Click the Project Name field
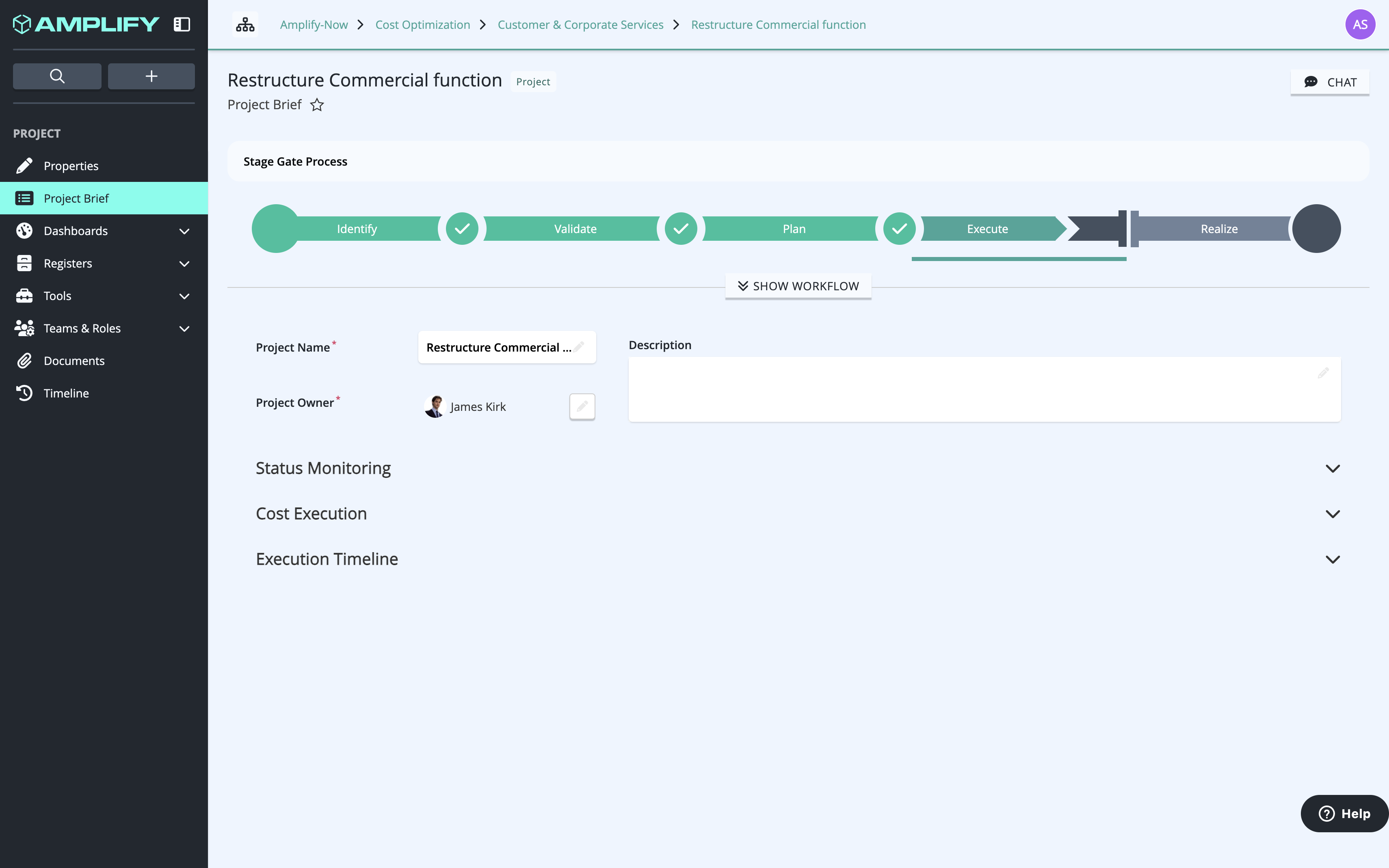Image resolution: width=1389 pixels, height=868 pixels. [x=507, y=347]
